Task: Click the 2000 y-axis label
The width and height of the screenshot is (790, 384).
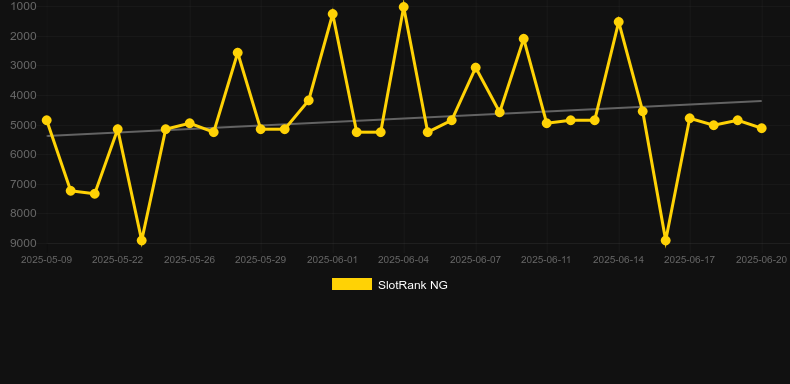Action: tap(23, 36)
